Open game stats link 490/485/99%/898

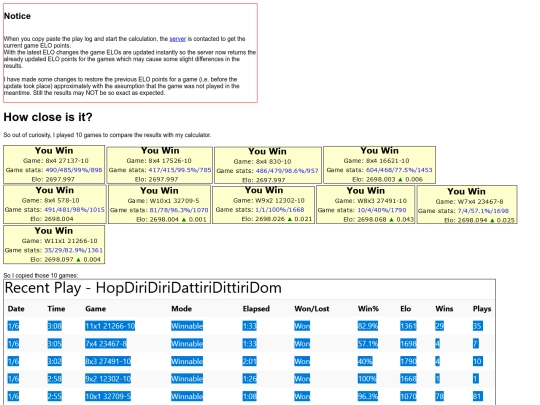tap(74, 170)
